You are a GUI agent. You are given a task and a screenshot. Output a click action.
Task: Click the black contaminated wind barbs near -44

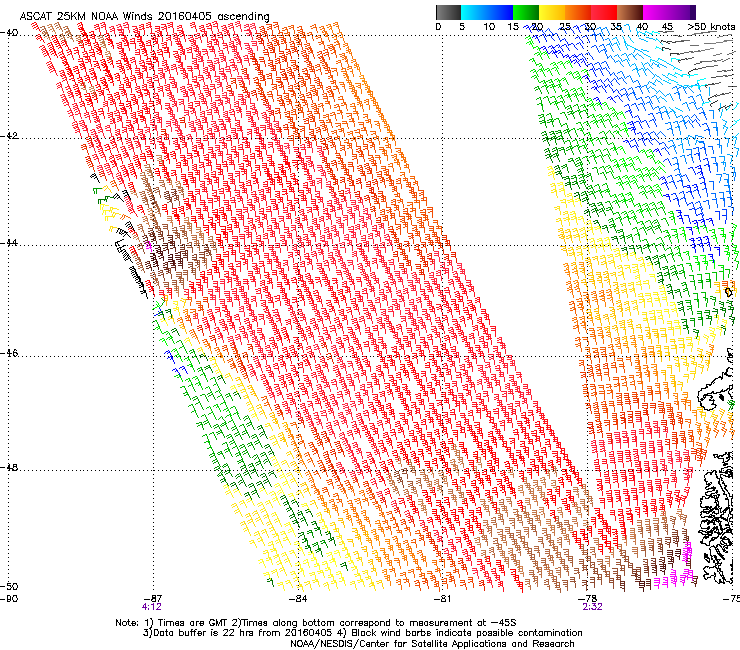[132, 262]
